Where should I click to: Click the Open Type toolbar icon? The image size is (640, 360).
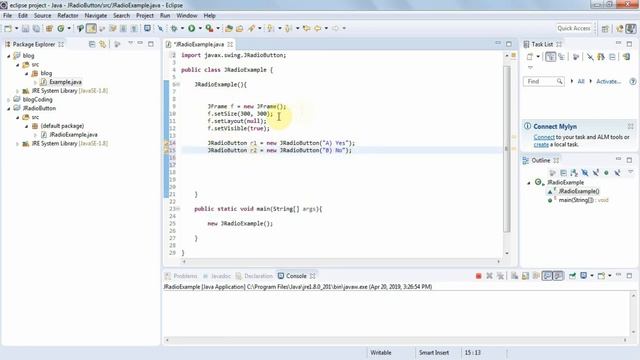coord(229,28)
